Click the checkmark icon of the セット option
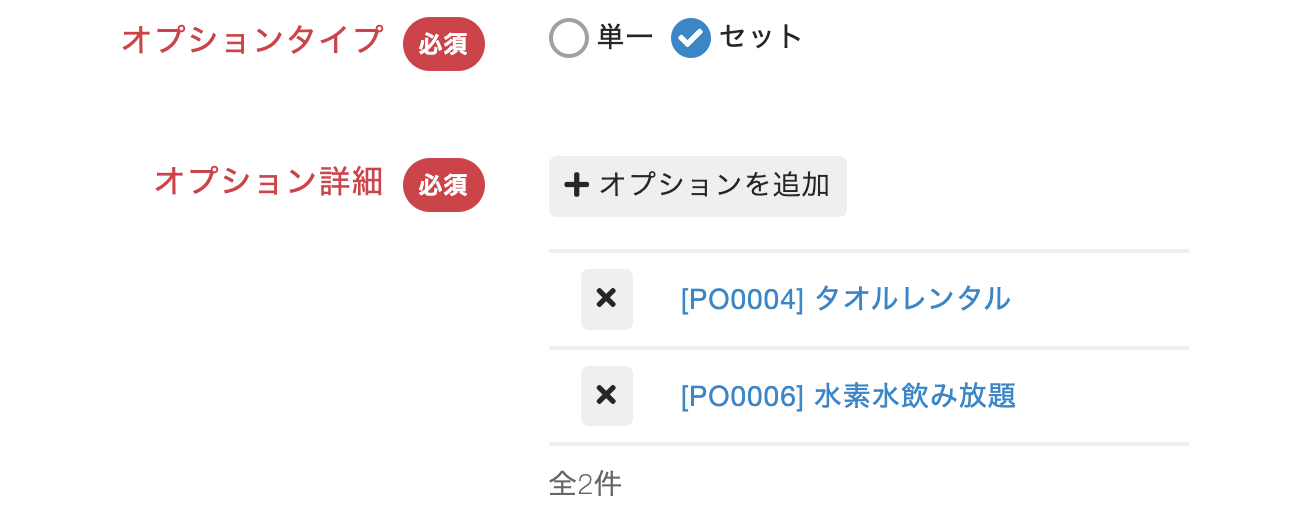 (x=690, y=38)
